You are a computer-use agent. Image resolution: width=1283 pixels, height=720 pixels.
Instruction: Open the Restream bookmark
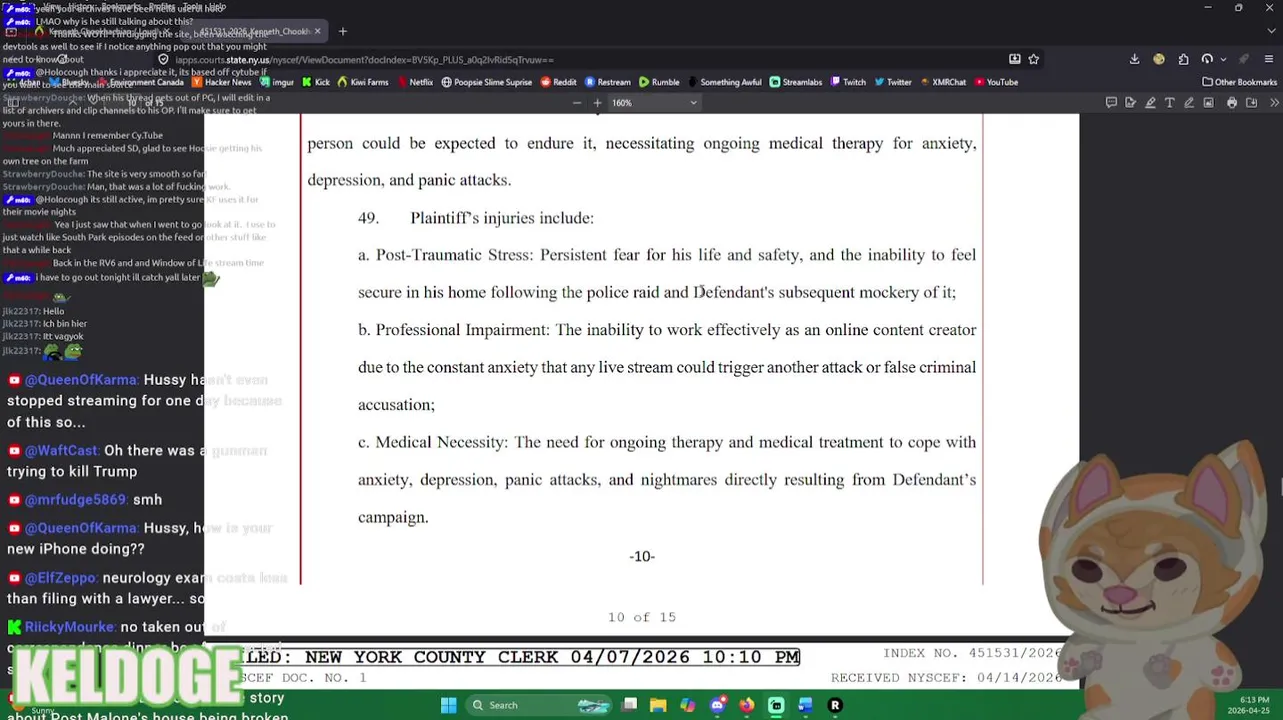[x=608, y=82]
